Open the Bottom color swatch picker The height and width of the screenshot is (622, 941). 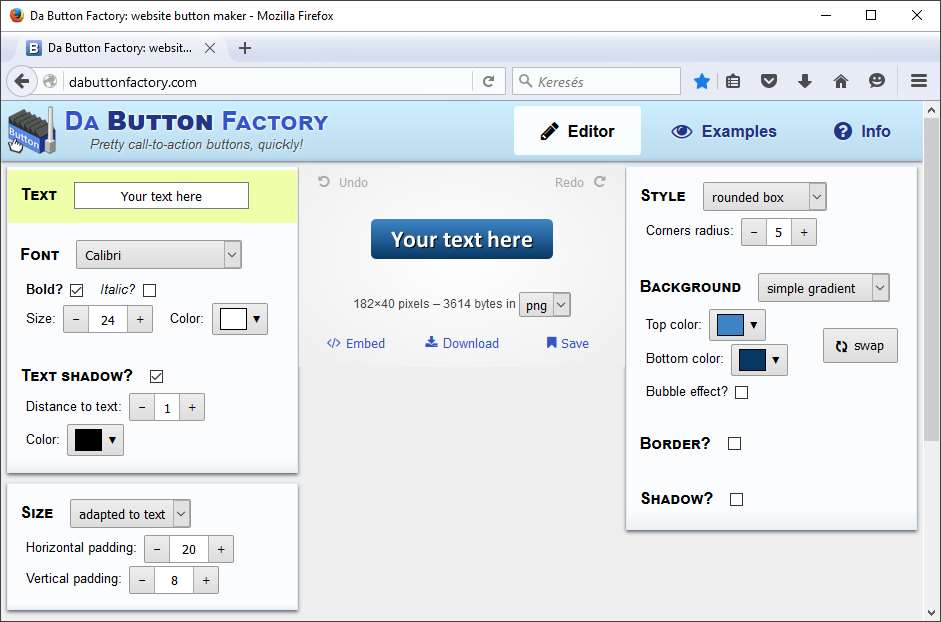point(759,360)
